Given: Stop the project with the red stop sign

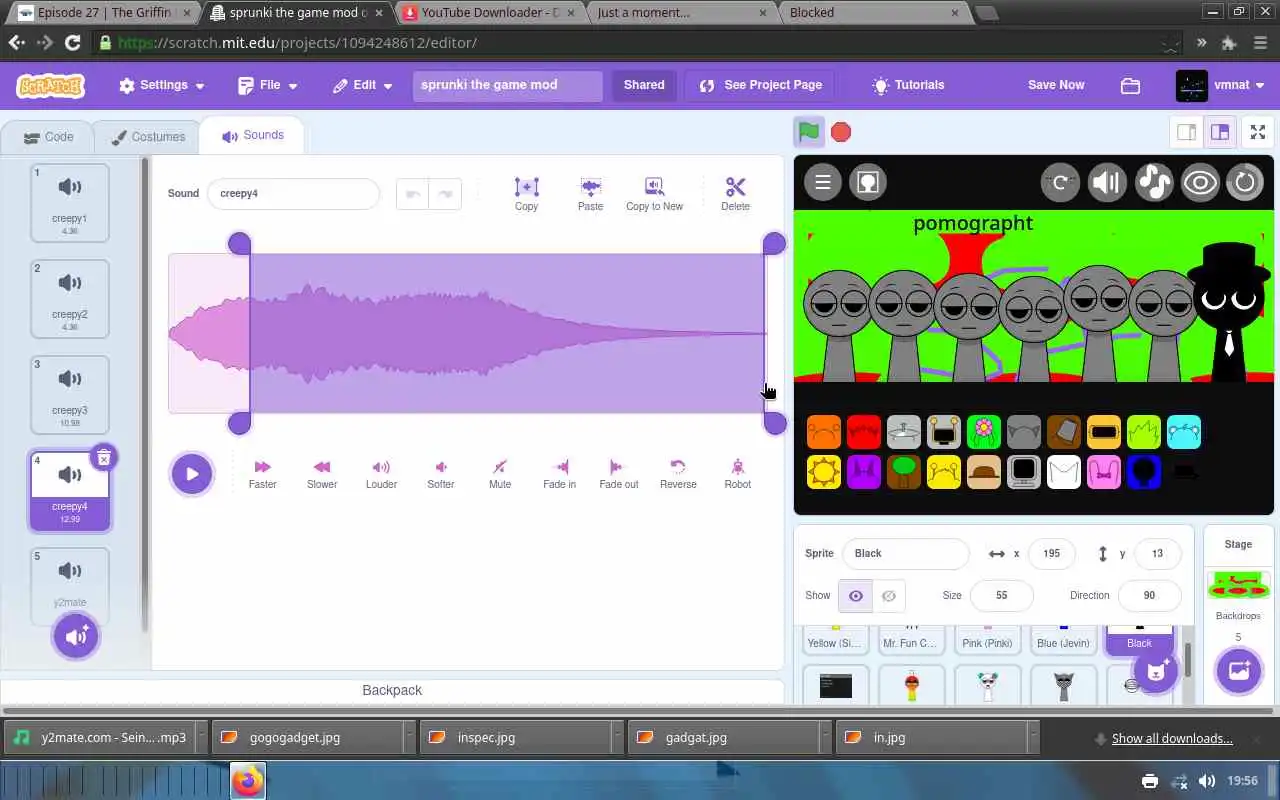Looking at the screenshot, I should [841, 132].
